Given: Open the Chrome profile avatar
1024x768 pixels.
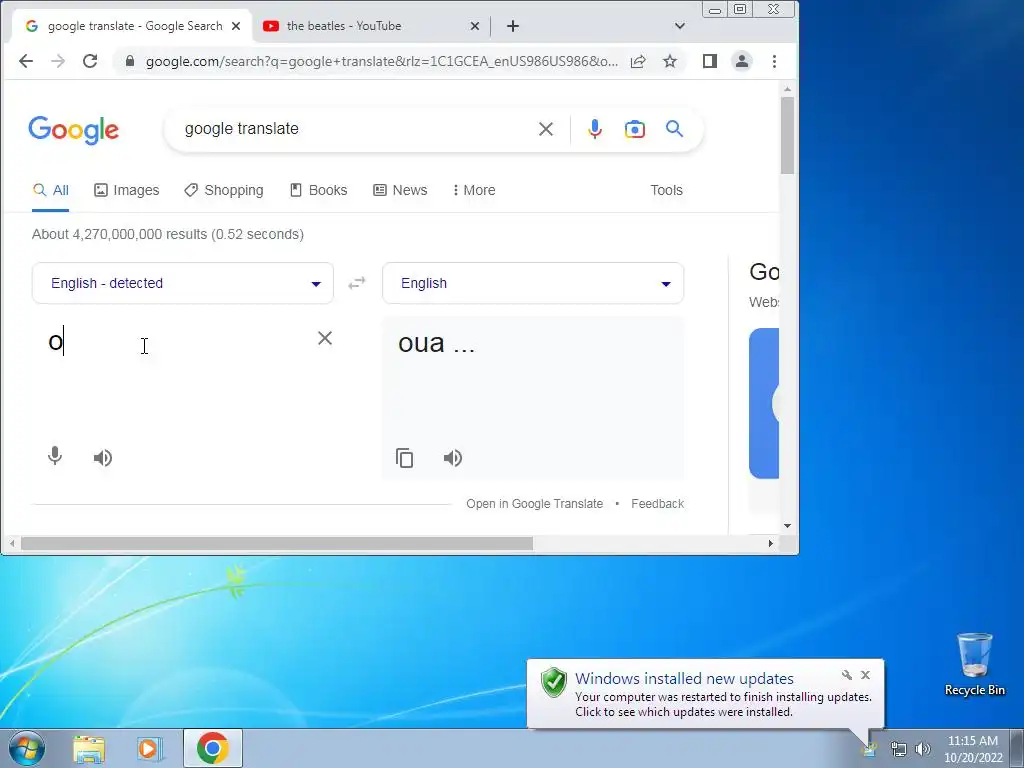Looking at the screenshot, I should point(742,61).
